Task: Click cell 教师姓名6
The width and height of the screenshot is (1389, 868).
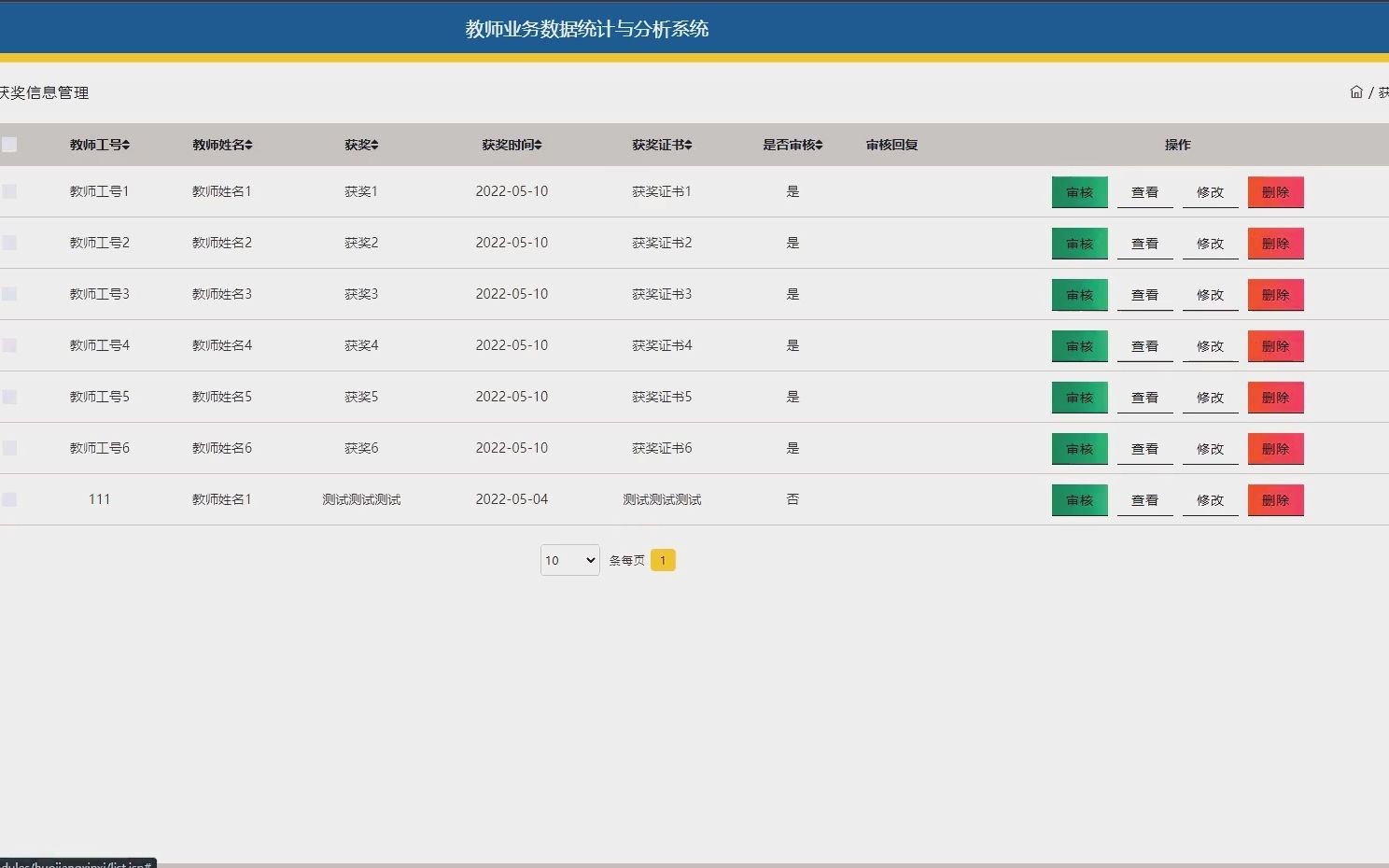Action: pyautogui.click(x=222, y=448)
